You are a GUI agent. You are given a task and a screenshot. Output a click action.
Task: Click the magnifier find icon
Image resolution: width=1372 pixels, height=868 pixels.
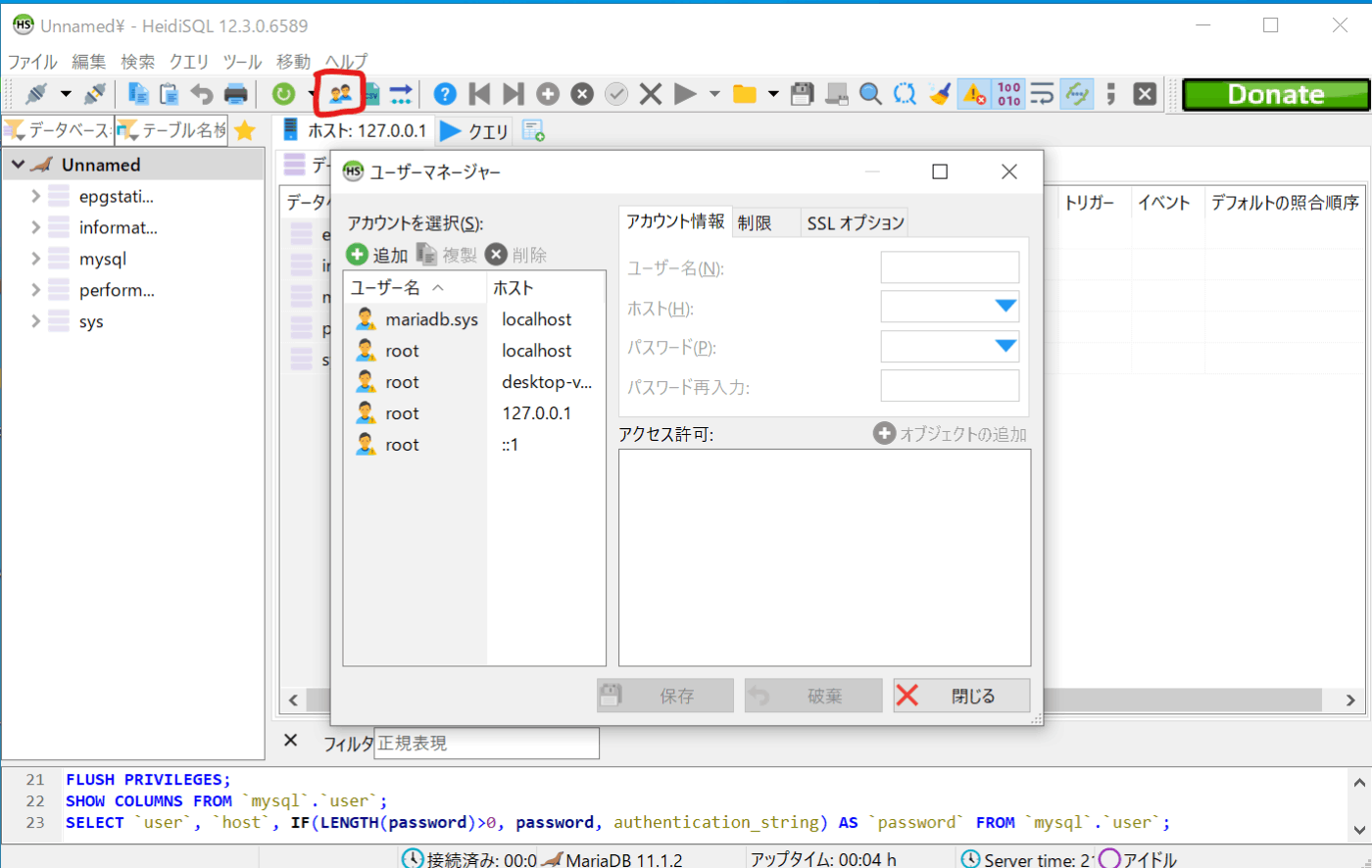tap(870, 94)
